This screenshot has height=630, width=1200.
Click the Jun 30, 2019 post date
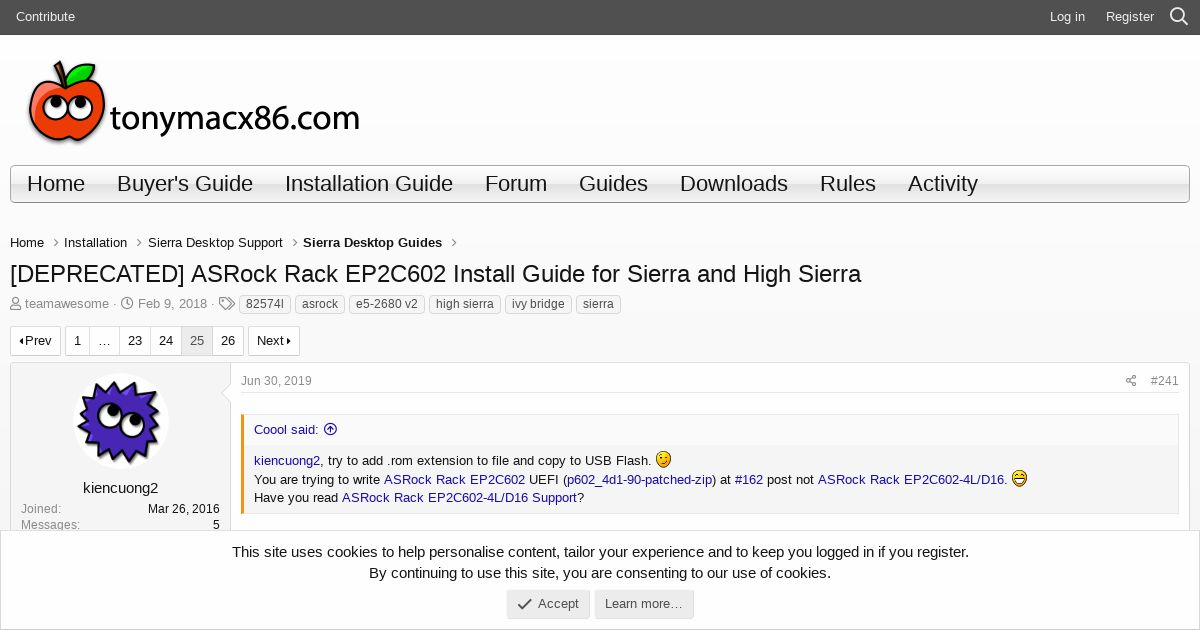[x=276, y=381]
